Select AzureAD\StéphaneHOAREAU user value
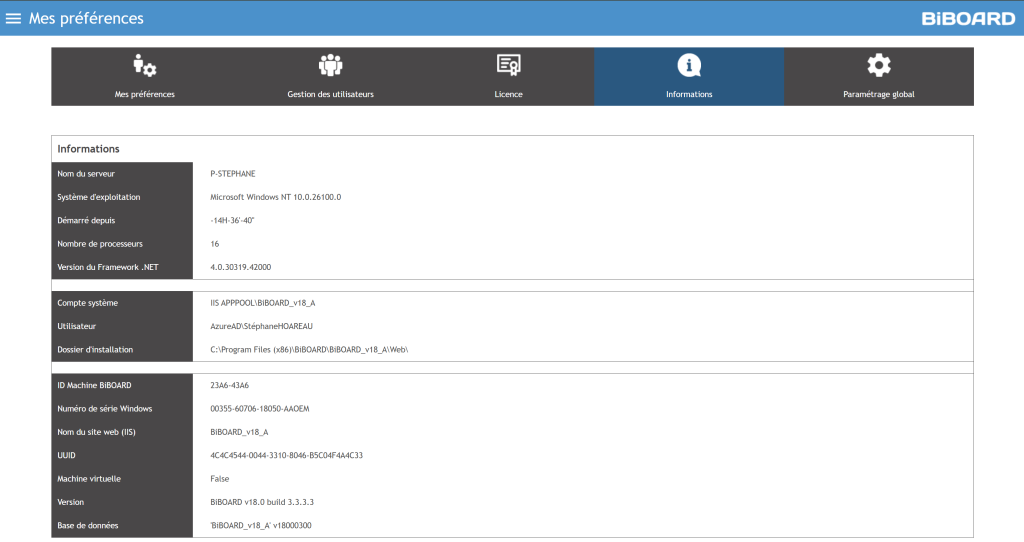 [x=261, y=327]
